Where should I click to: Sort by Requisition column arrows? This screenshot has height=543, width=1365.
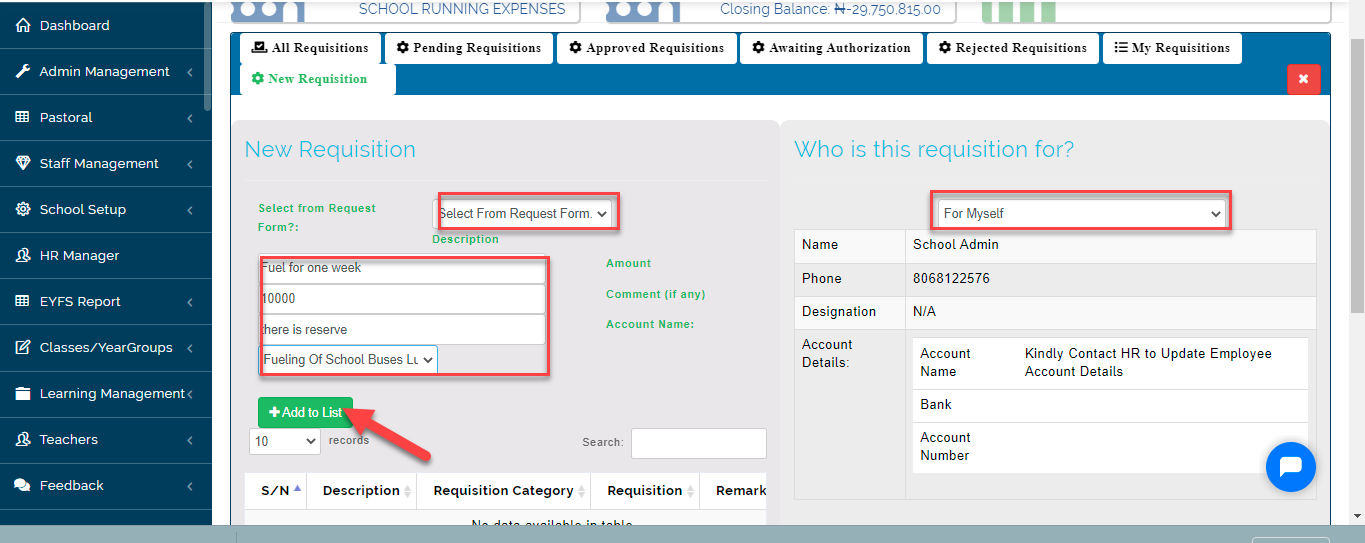pyautogui.click(x=691, y=491)
